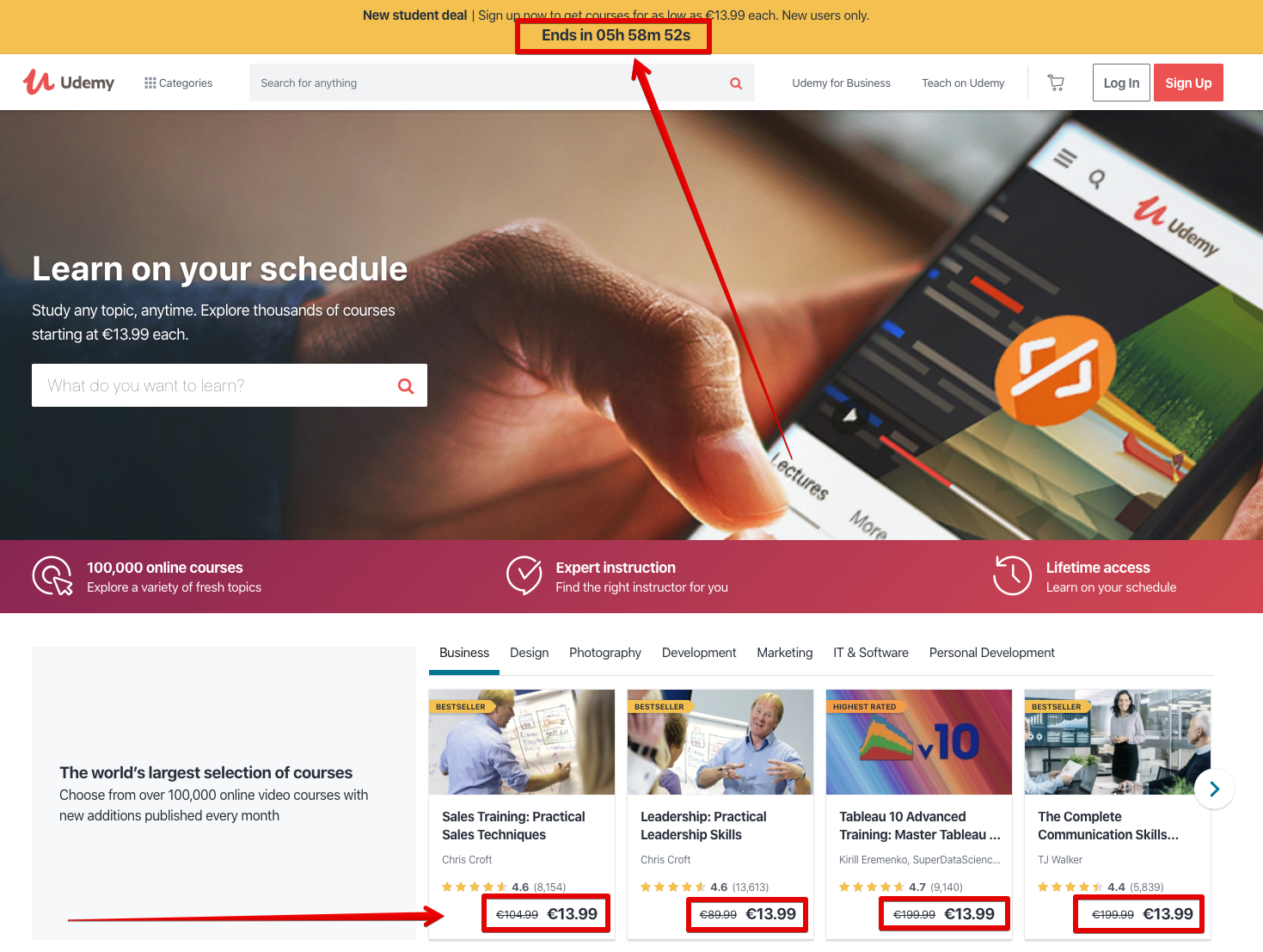Switch to the Design tab
Viewport: 1263px width, 952px height.
(529, 653)
